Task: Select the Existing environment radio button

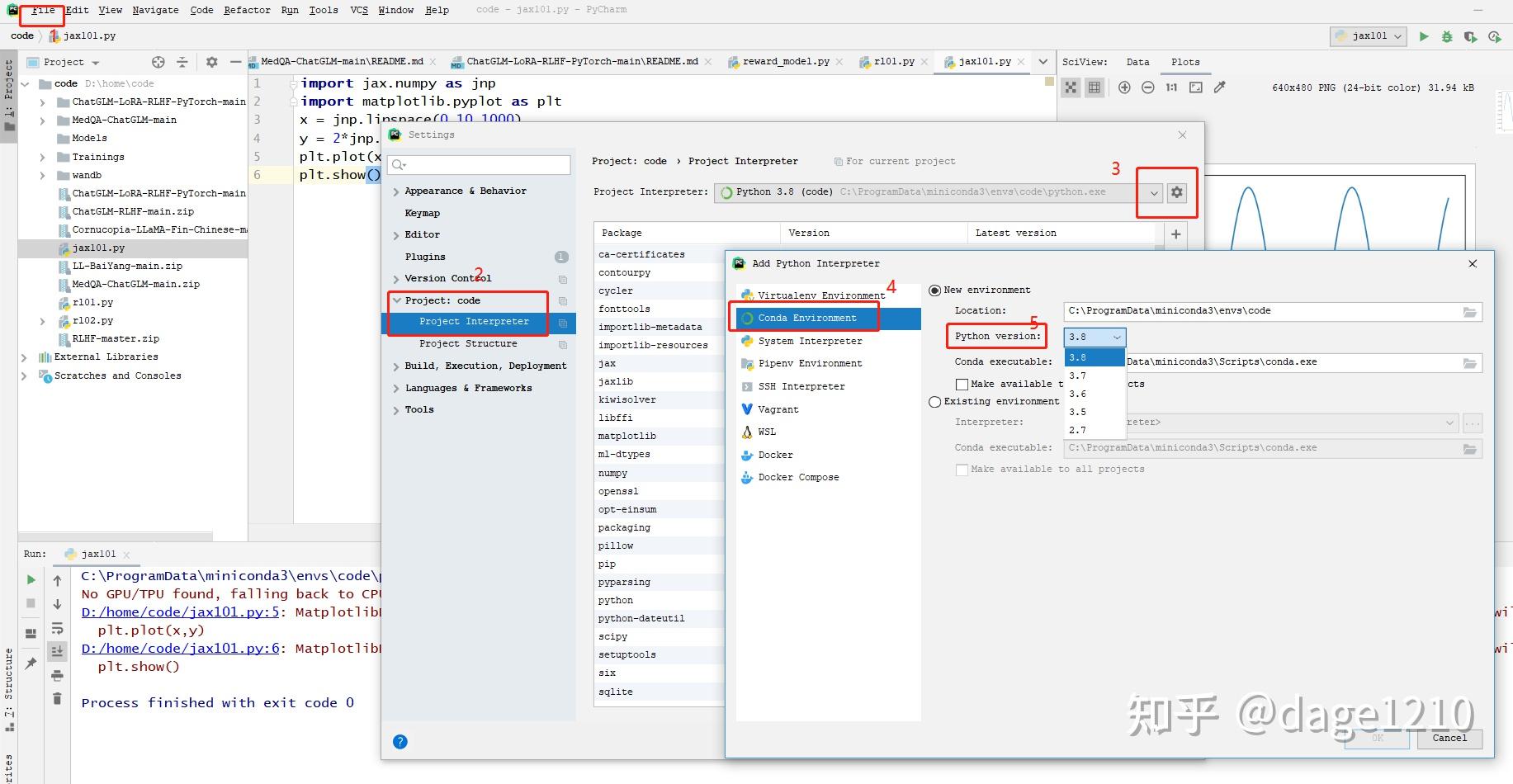Action: [x=935, y=402]
